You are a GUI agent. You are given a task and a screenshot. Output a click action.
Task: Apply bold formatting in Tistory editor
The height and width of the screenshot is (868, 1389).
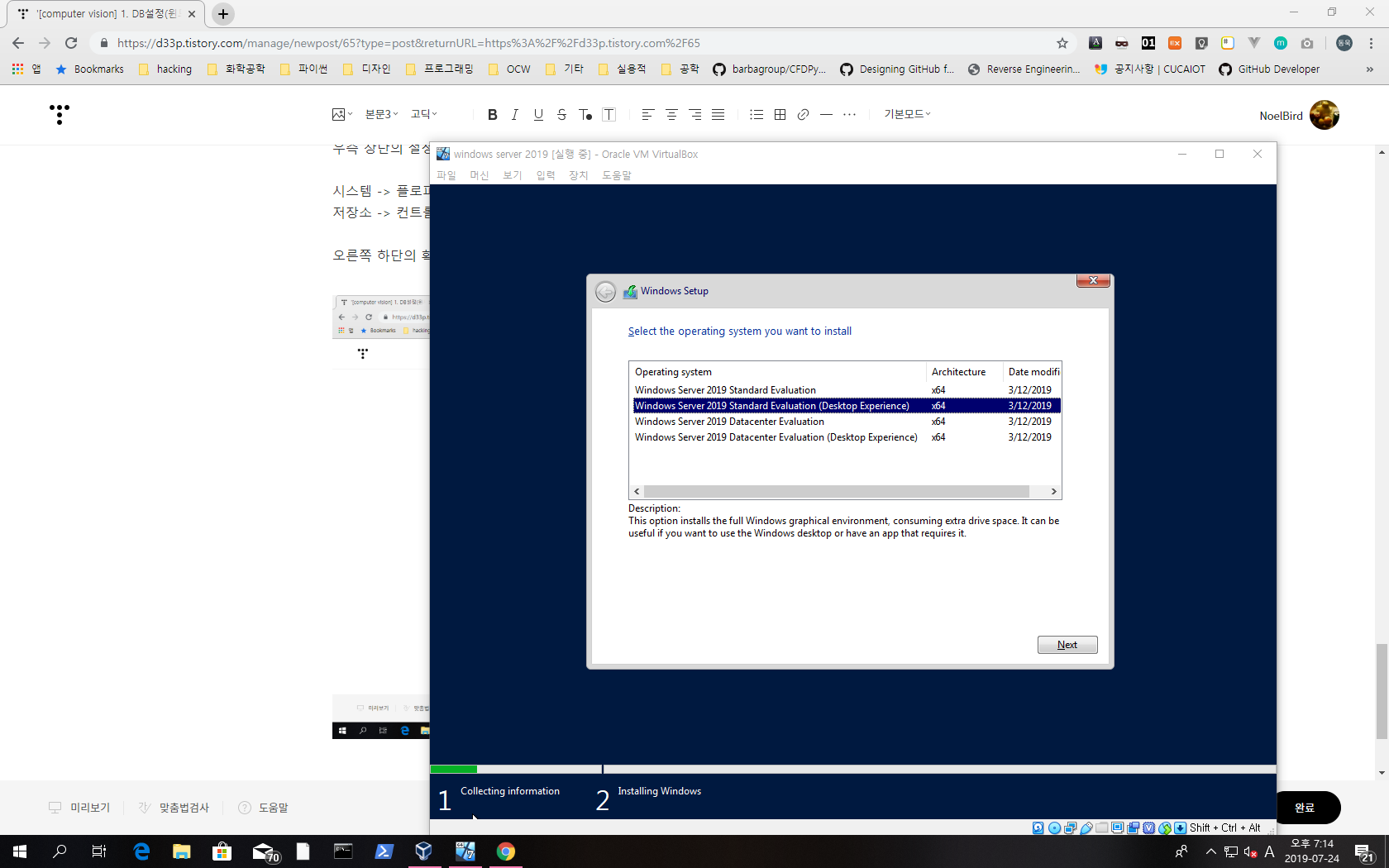point(492,115)
